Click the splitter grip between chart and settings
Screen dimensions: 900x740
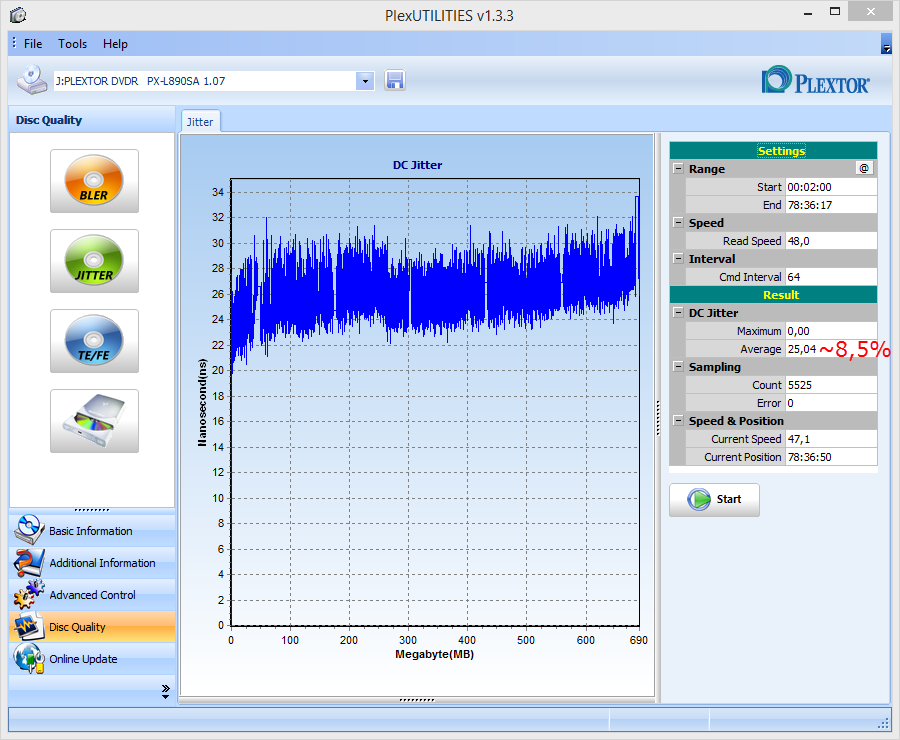tap(658, 418)
